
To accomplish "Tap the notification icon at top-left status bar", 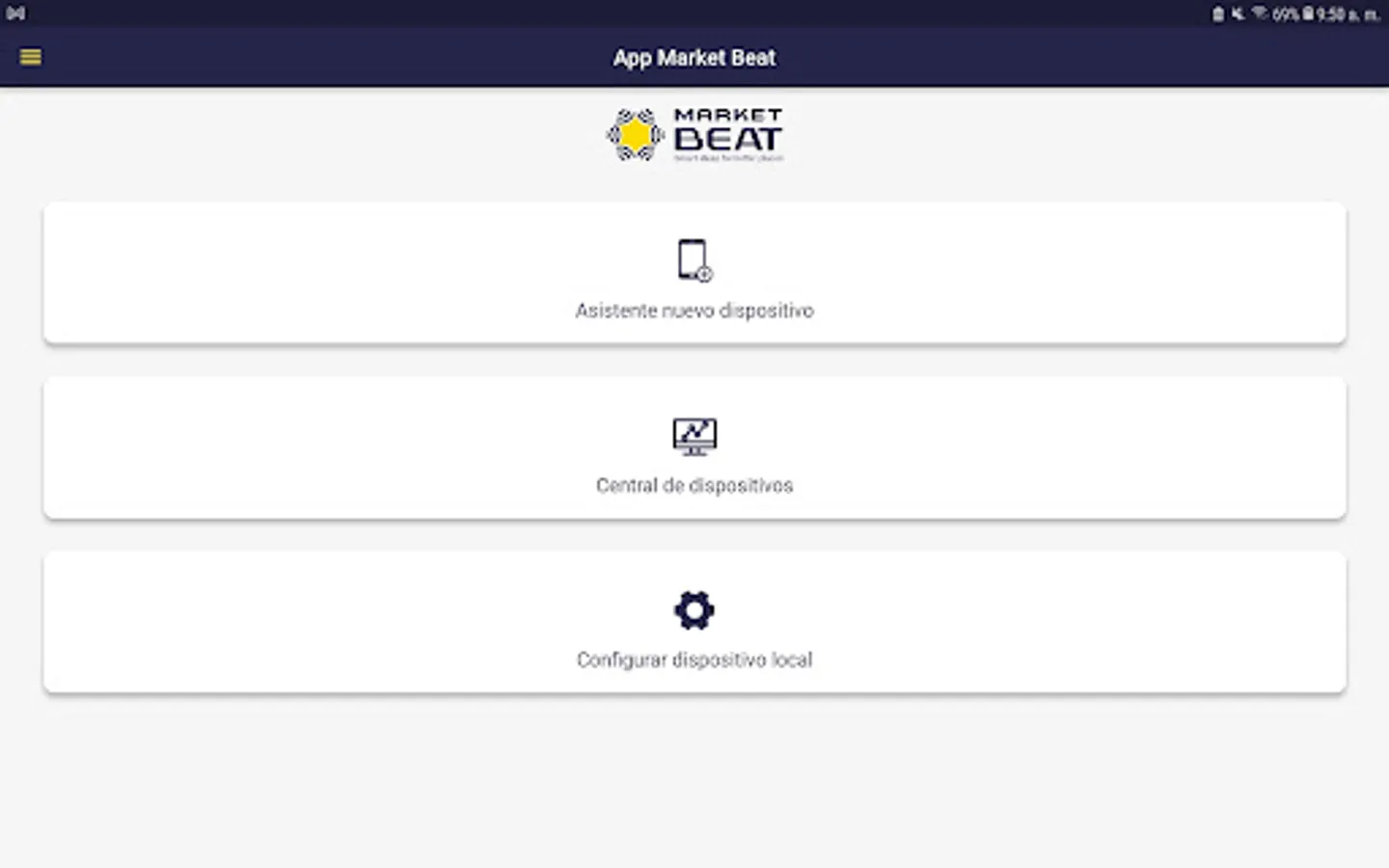I will [x=16, y=14].
